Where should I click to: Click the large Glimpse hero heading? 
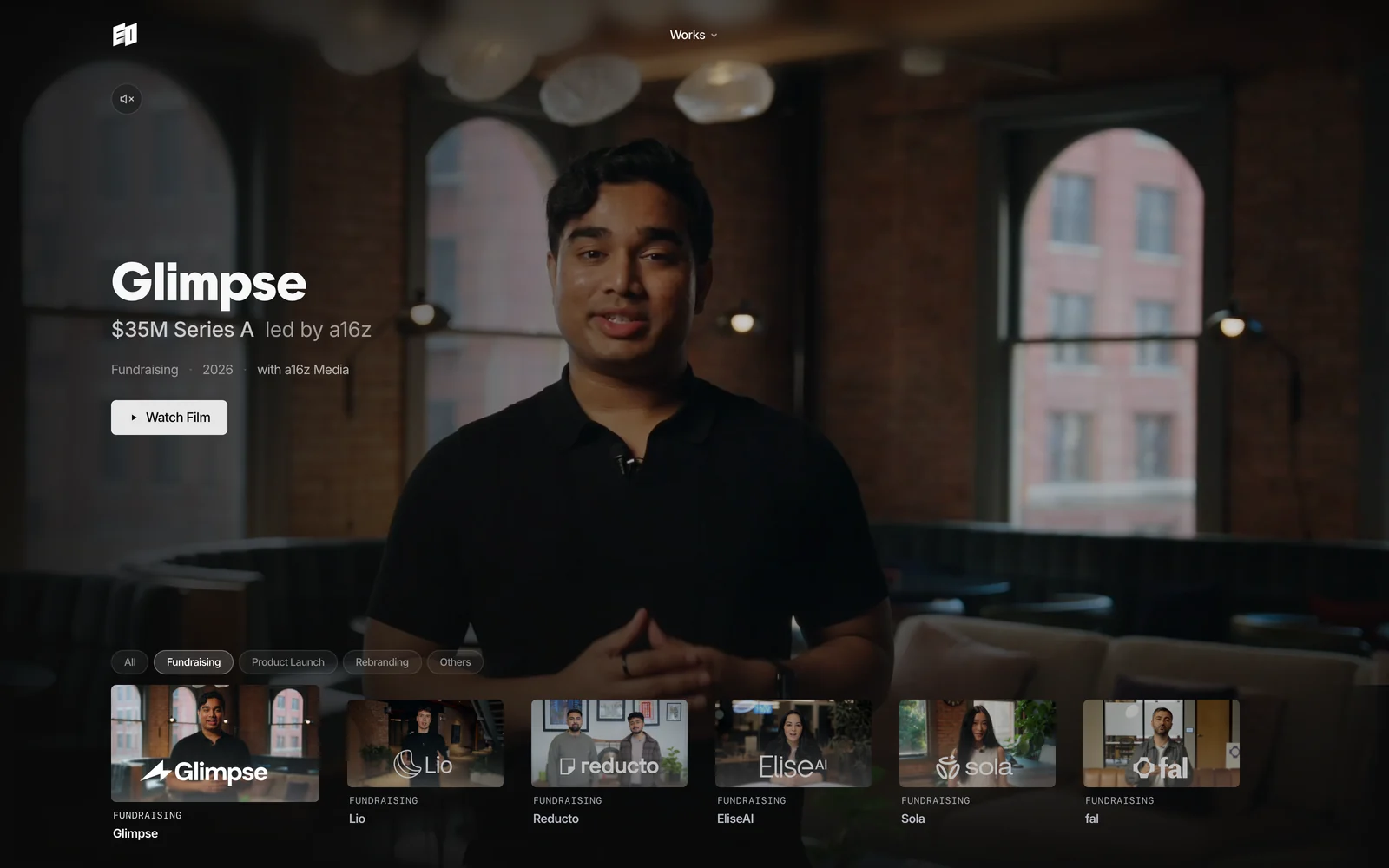(x=209, y=283)
